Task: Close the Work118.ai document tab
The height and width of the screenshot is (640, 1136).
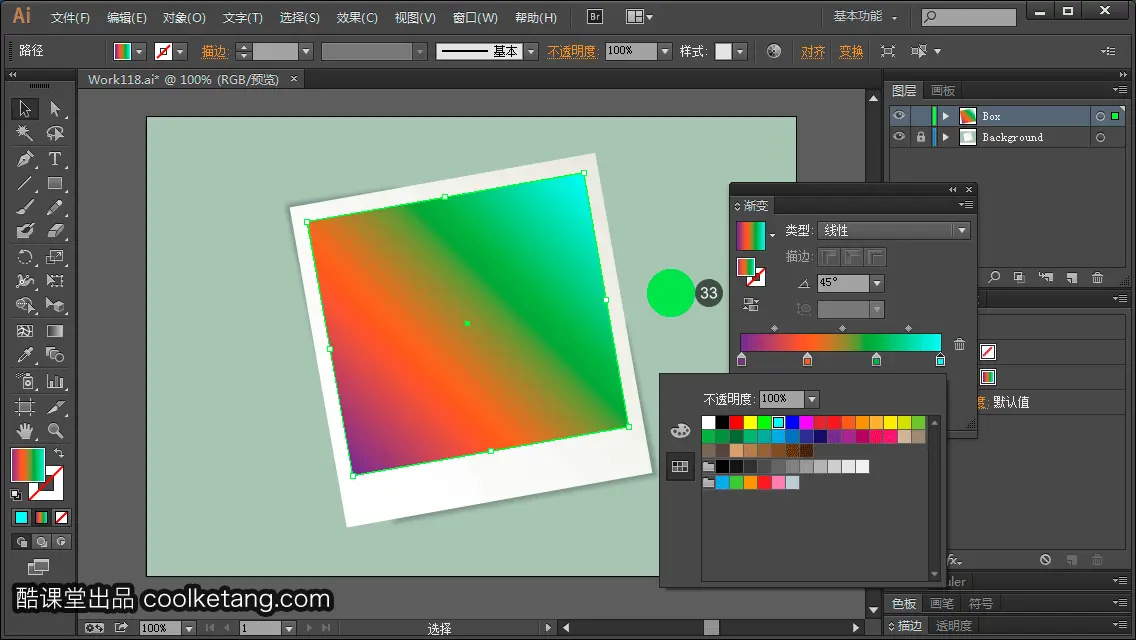Action: 293,78
